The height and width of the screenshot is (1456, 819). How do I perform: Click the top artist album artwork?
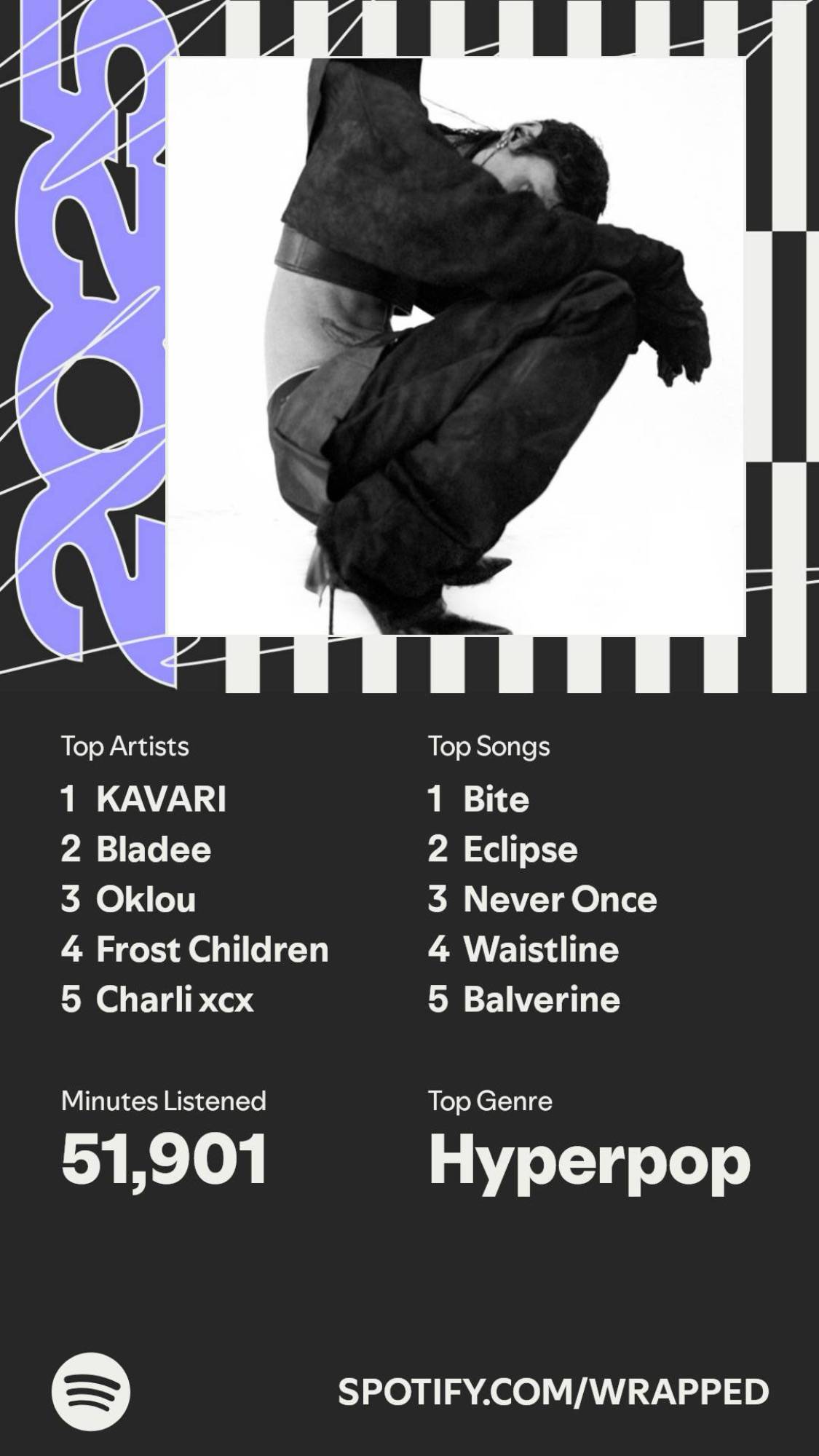pyautogui.click(x=456, y=347)
